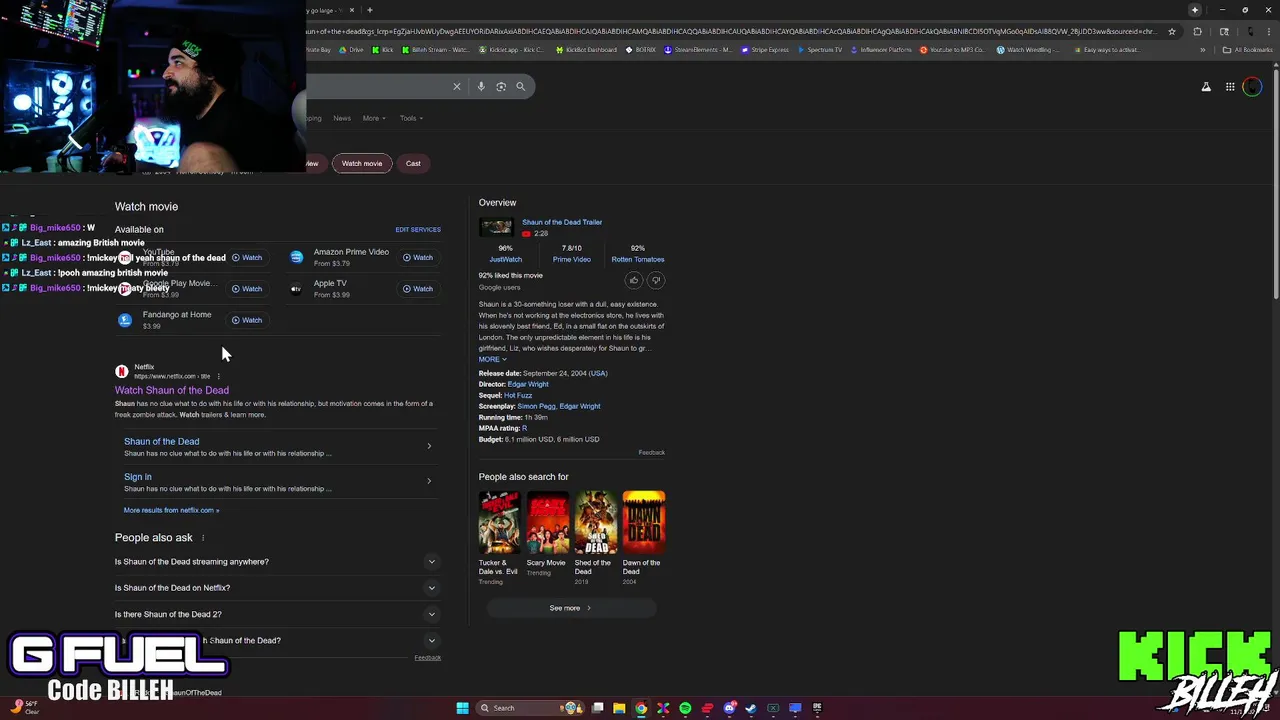Open Google Labs flask icon

[x=1206, y=87]
